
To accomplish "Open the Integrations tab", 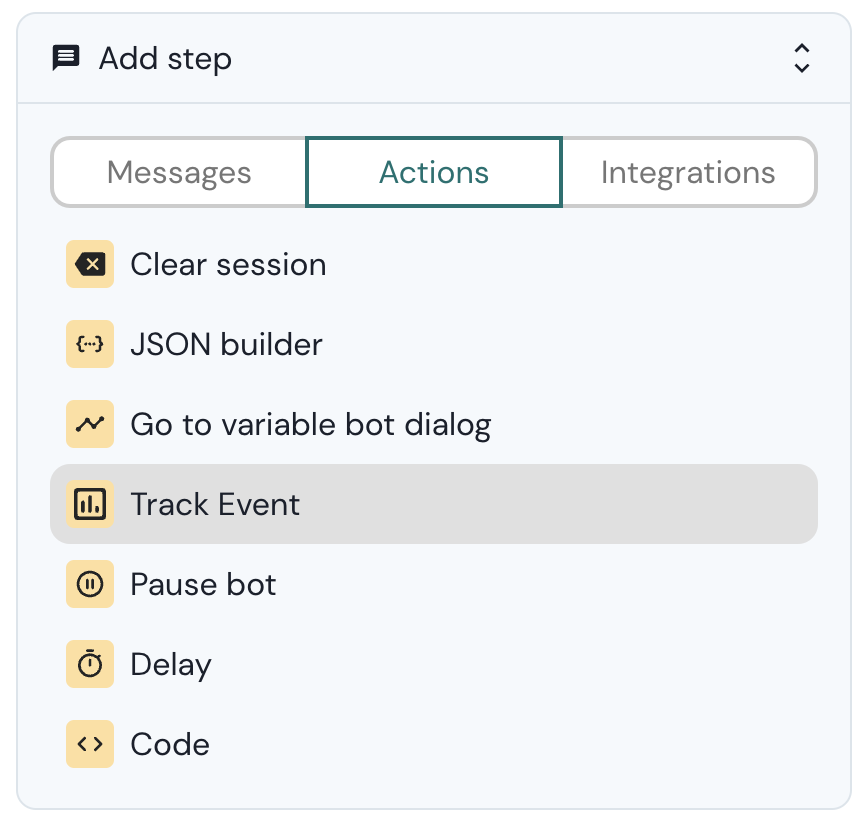I will click(688, 172).
